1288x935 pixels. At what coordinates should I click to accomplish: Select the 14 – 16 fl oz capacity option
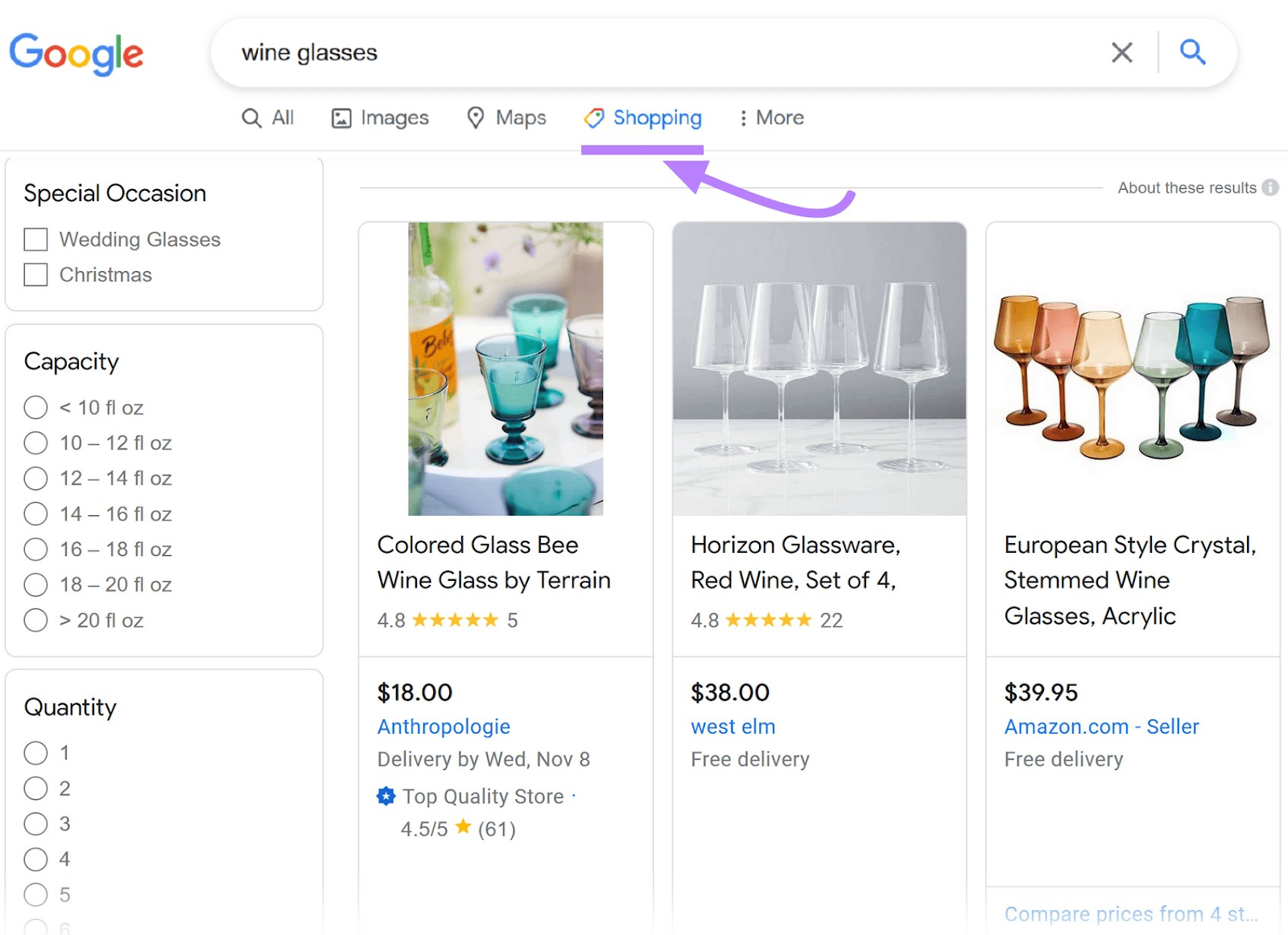click(35, 513)
